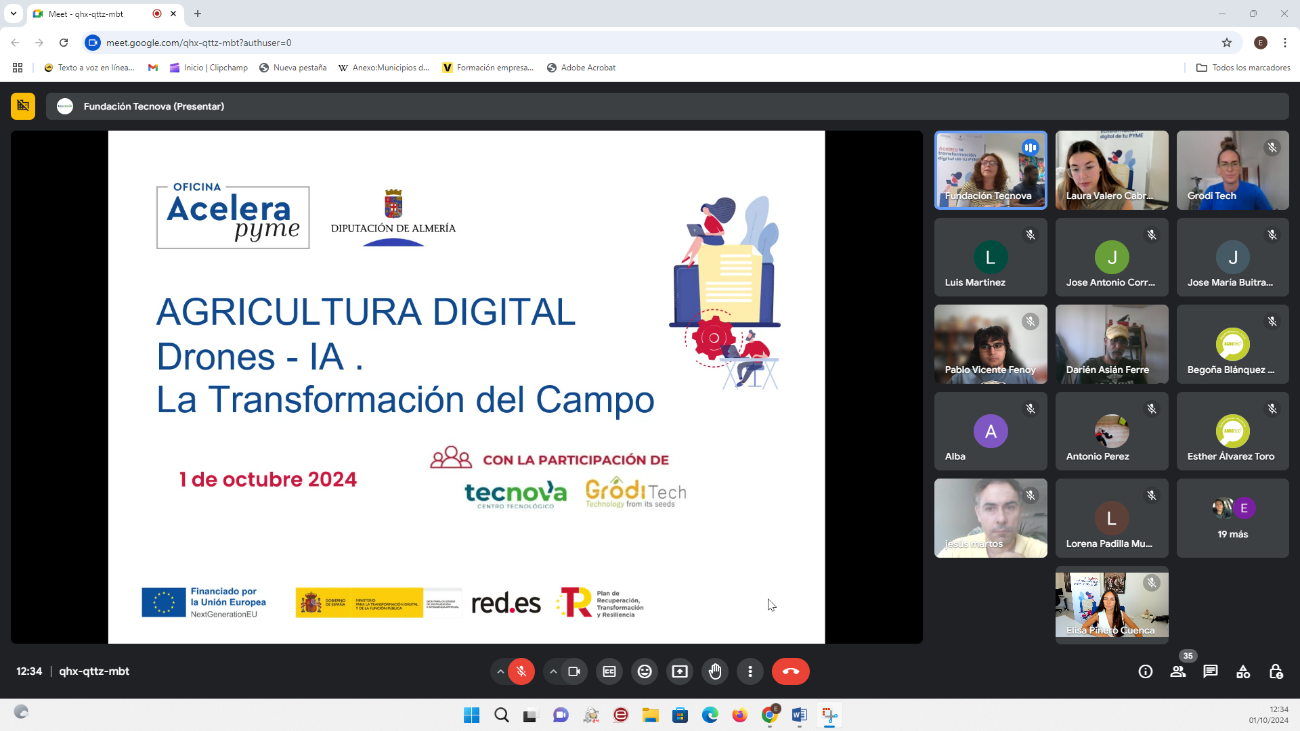The height and width of the screenshot is (731, 1300).
Task: Open Firefox from the taskbar
Action: 739,715
